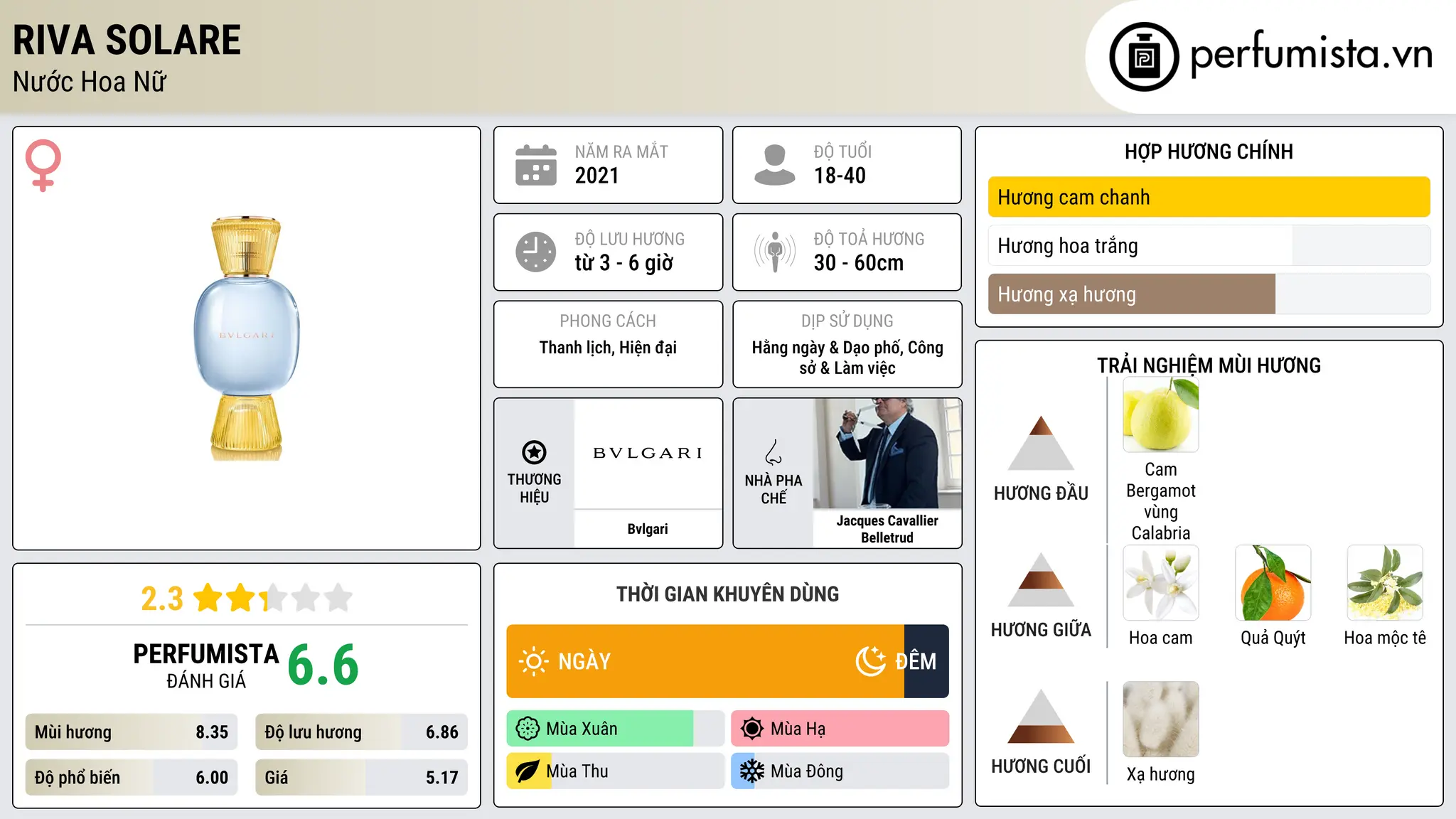
Task: Click the Hương đầu pyramid icon
Action: tap(1041, 444)
